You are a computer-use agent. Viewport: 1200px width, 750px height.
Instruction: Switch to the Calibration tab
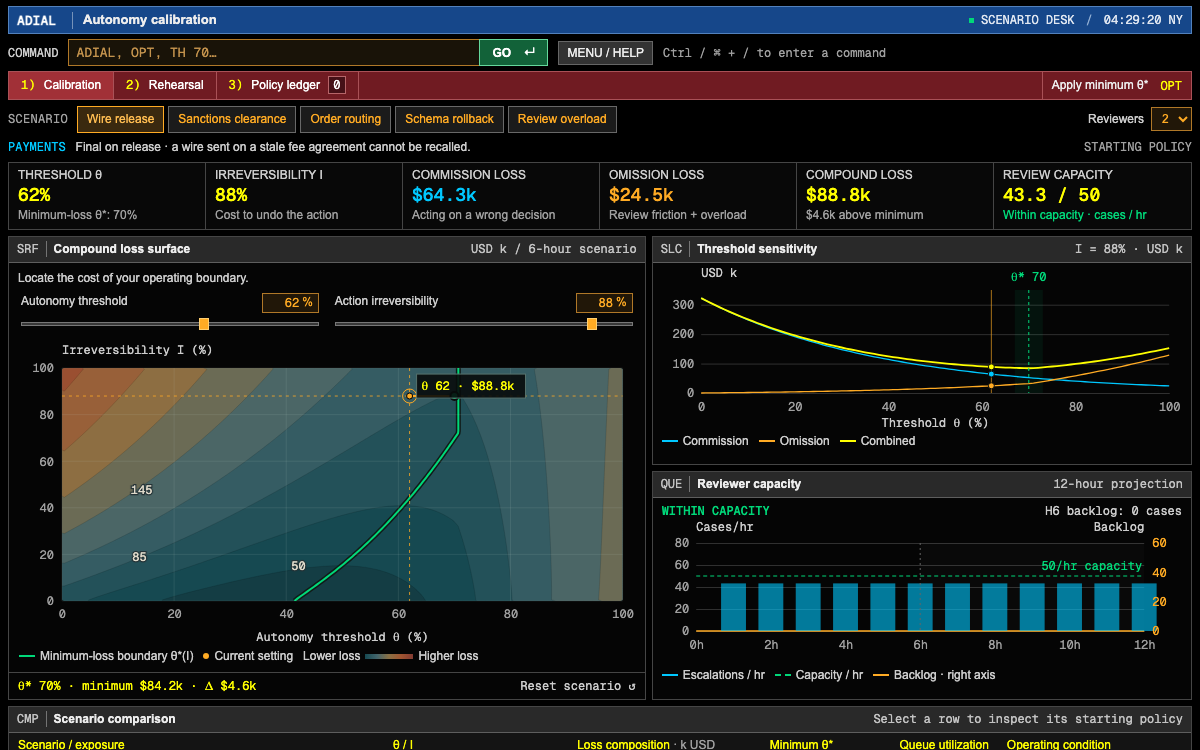tap(61, 85)
